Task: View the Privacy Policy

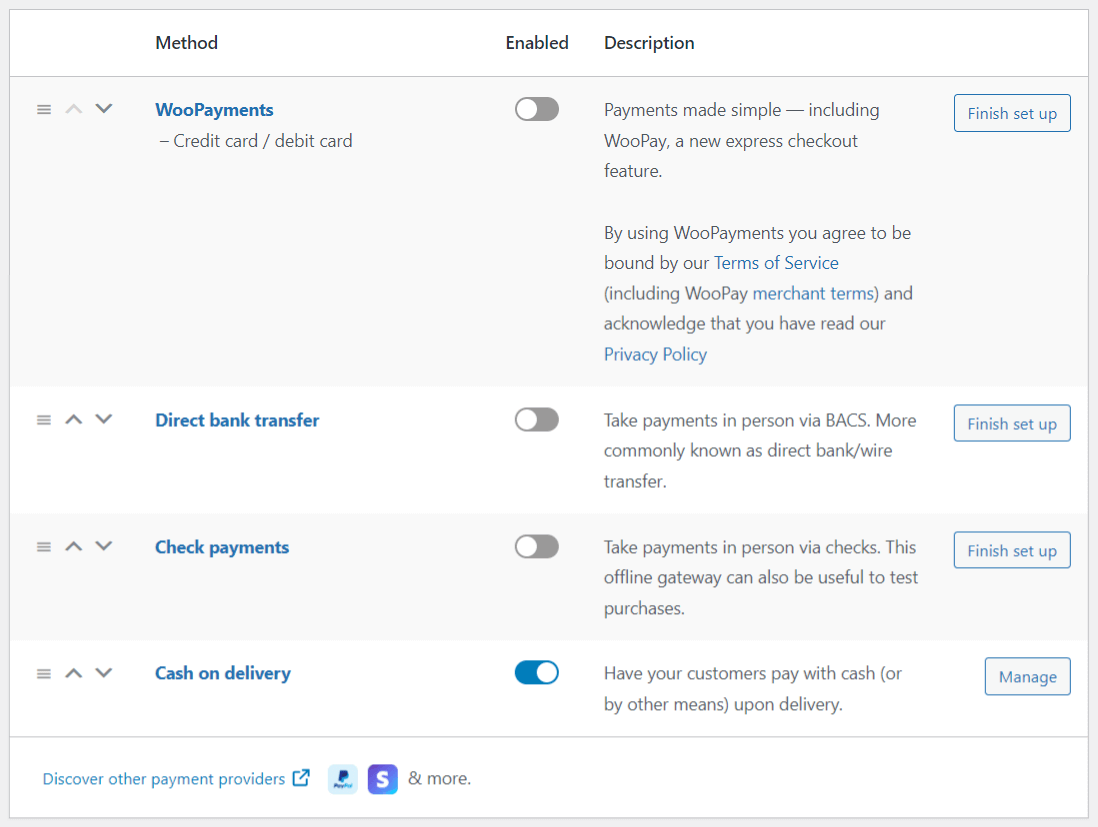Action: tap(655, 354)
